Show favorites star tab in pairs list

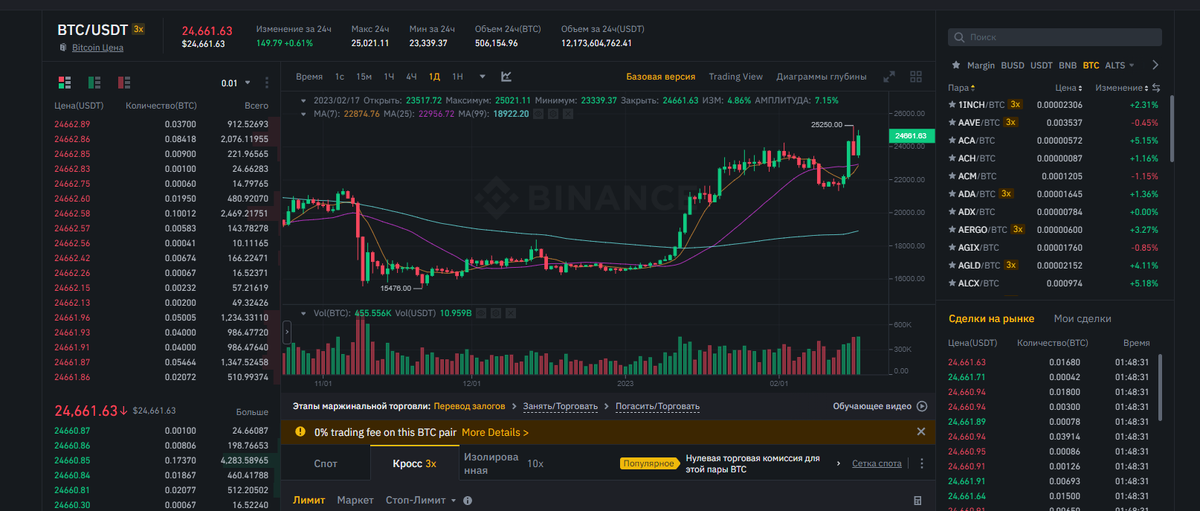(954, 65)
